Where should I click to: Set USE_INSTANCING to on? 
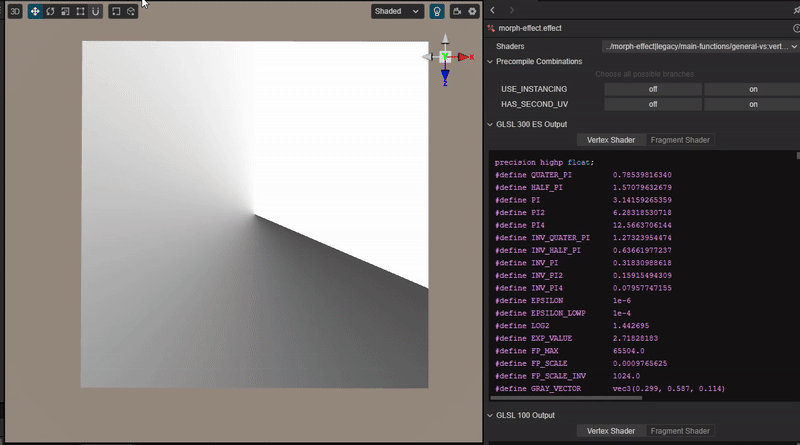(x=753, y=89)
